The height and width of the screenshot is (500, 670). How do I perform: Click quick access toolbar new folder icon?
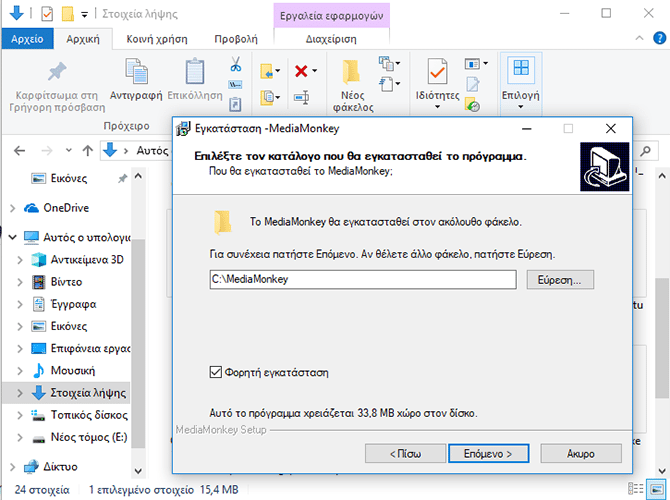tap(68, 14)
